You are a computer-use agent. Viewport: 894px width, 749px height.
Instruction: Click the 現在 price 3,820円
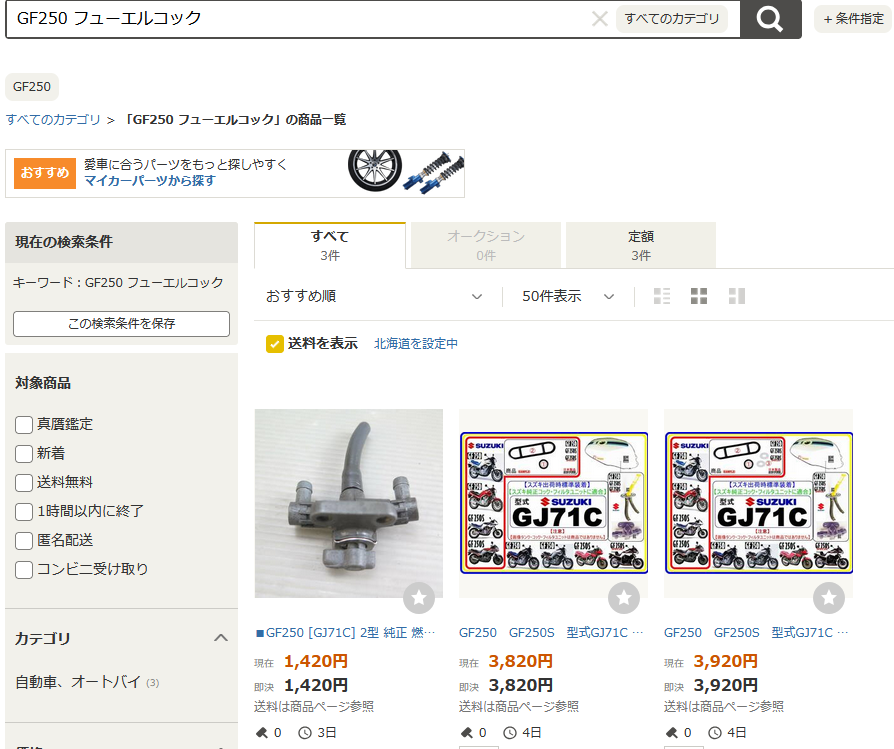(x=521, y=662)
